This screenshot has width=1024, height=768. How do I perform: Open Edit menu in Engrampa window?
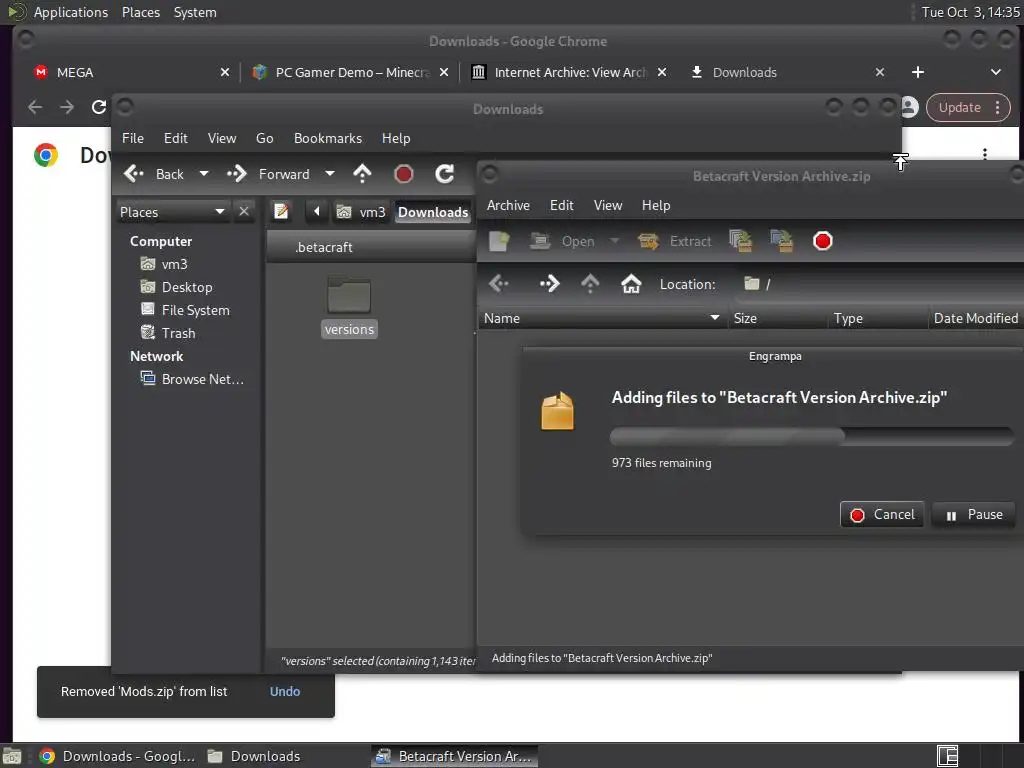pyautogui.click(x=562, y=205)
